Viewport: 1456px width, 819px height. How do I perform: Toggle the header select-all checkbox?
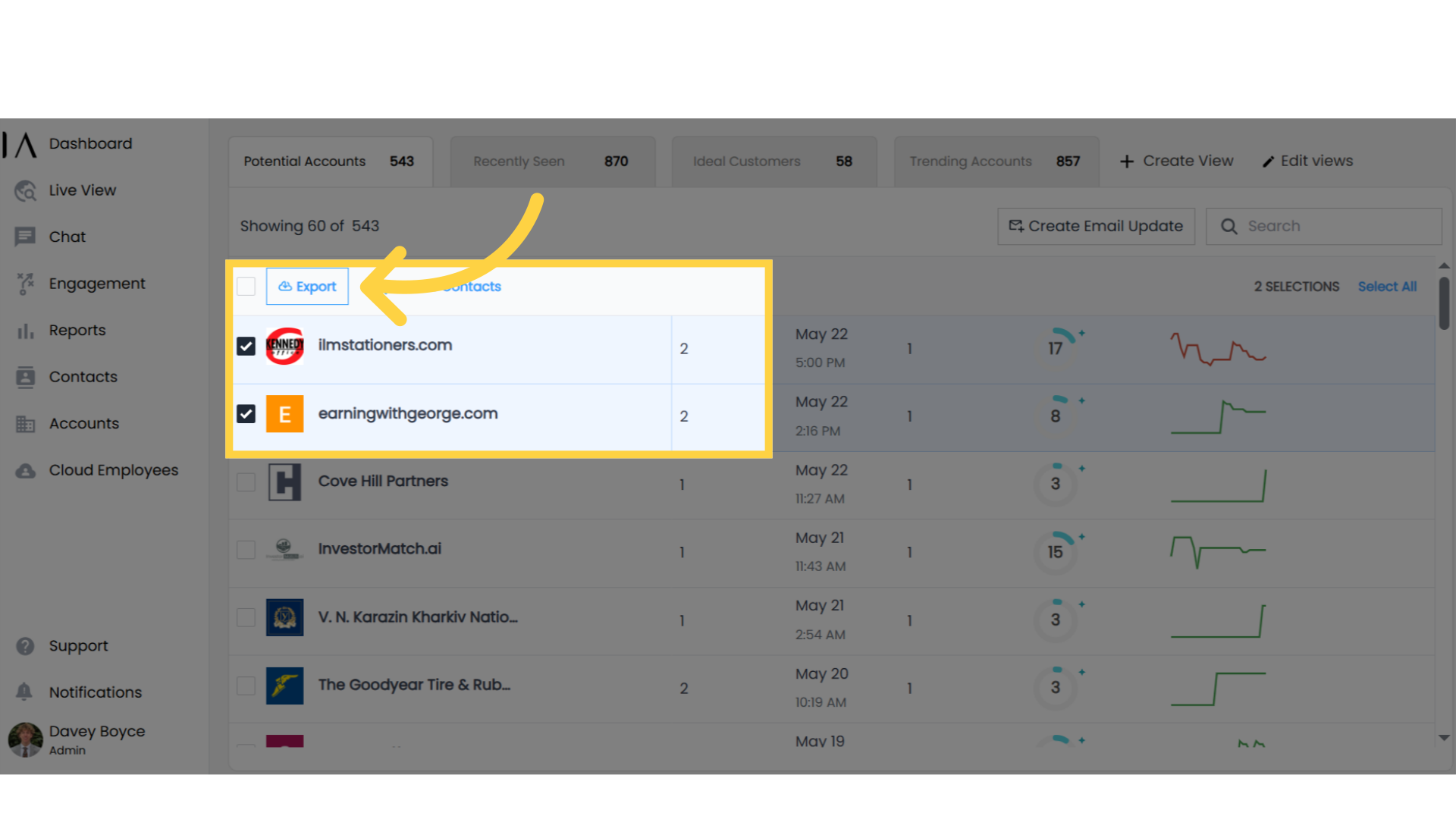[x=246, y=287]
